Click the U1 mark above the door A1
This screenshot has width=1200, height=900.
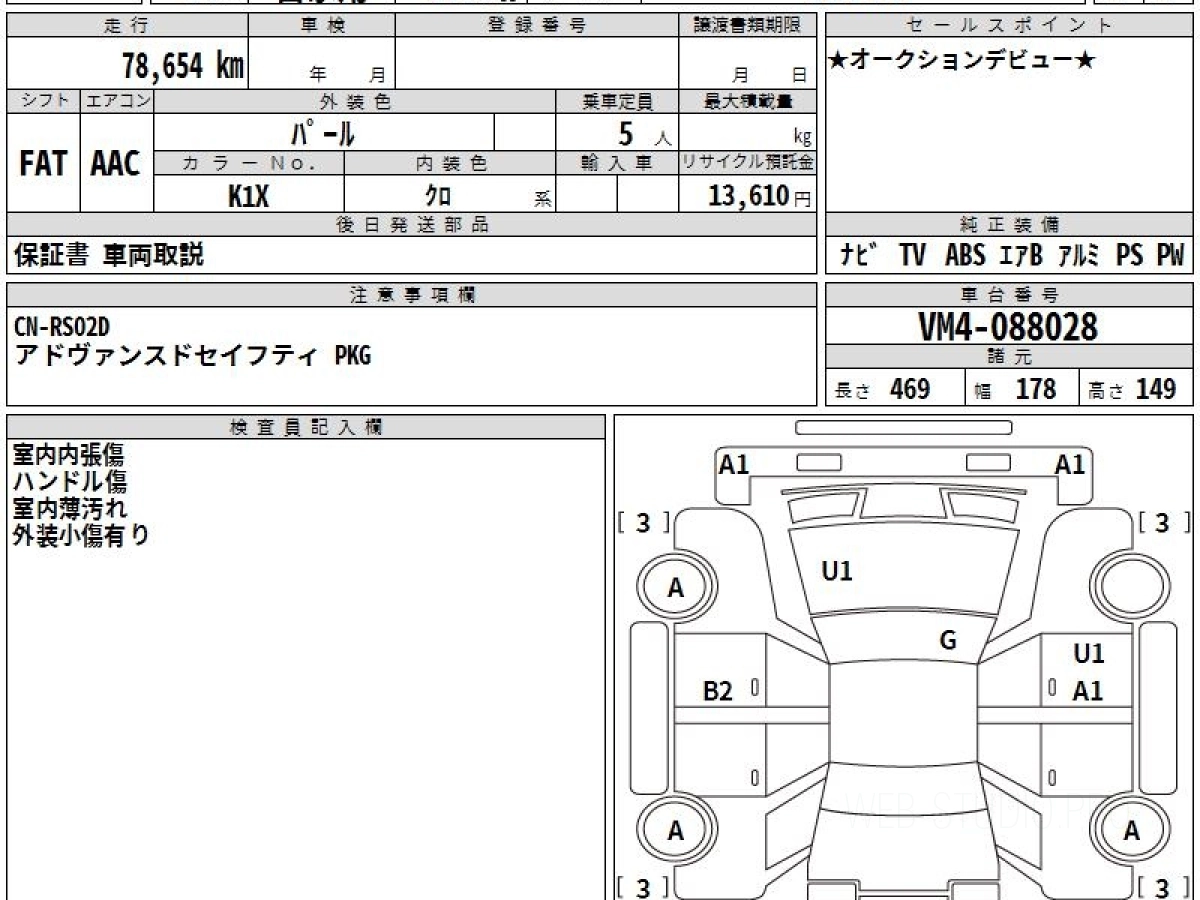[1088, 654]
